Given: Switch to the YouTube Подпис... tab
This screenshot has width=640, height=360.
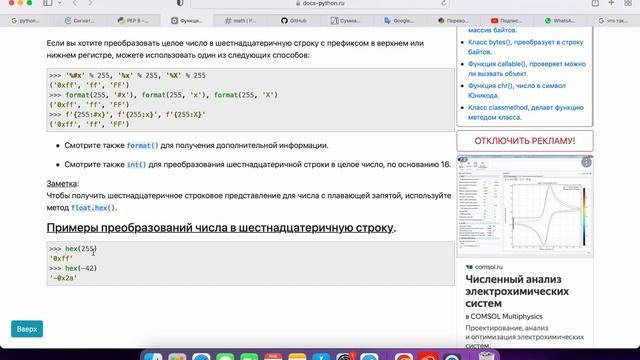Looking at the screenshot, I should click(506, 20).
